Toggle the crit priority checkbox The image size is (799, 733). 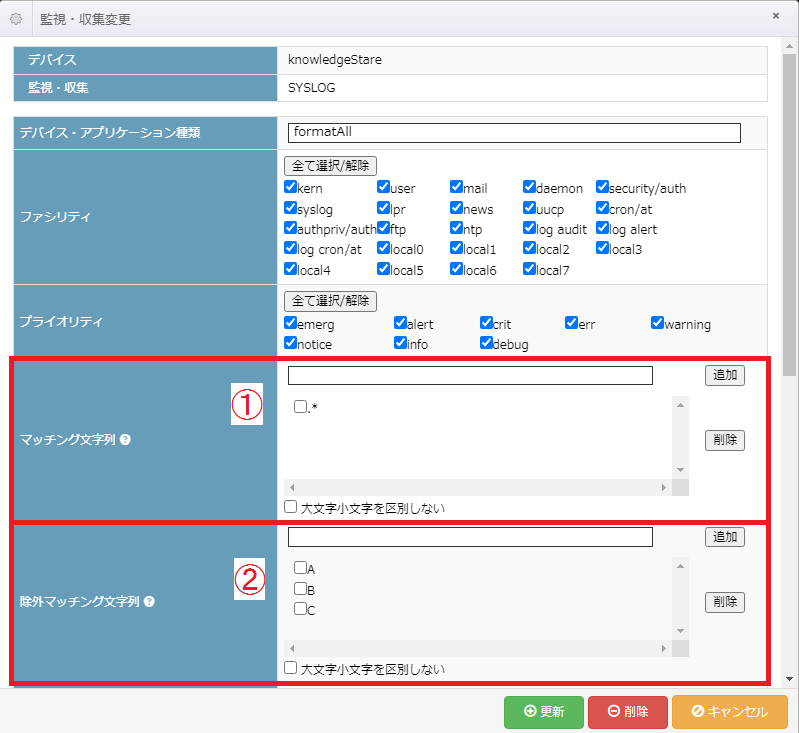pos(486,322)
